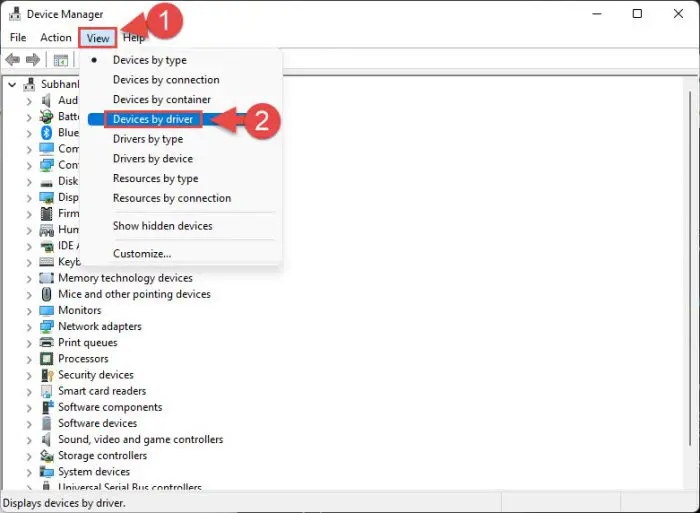700x513 pixels.
Task: Click the Print queues printer icon
Action: pyautogui.click(x=47, y=342)
